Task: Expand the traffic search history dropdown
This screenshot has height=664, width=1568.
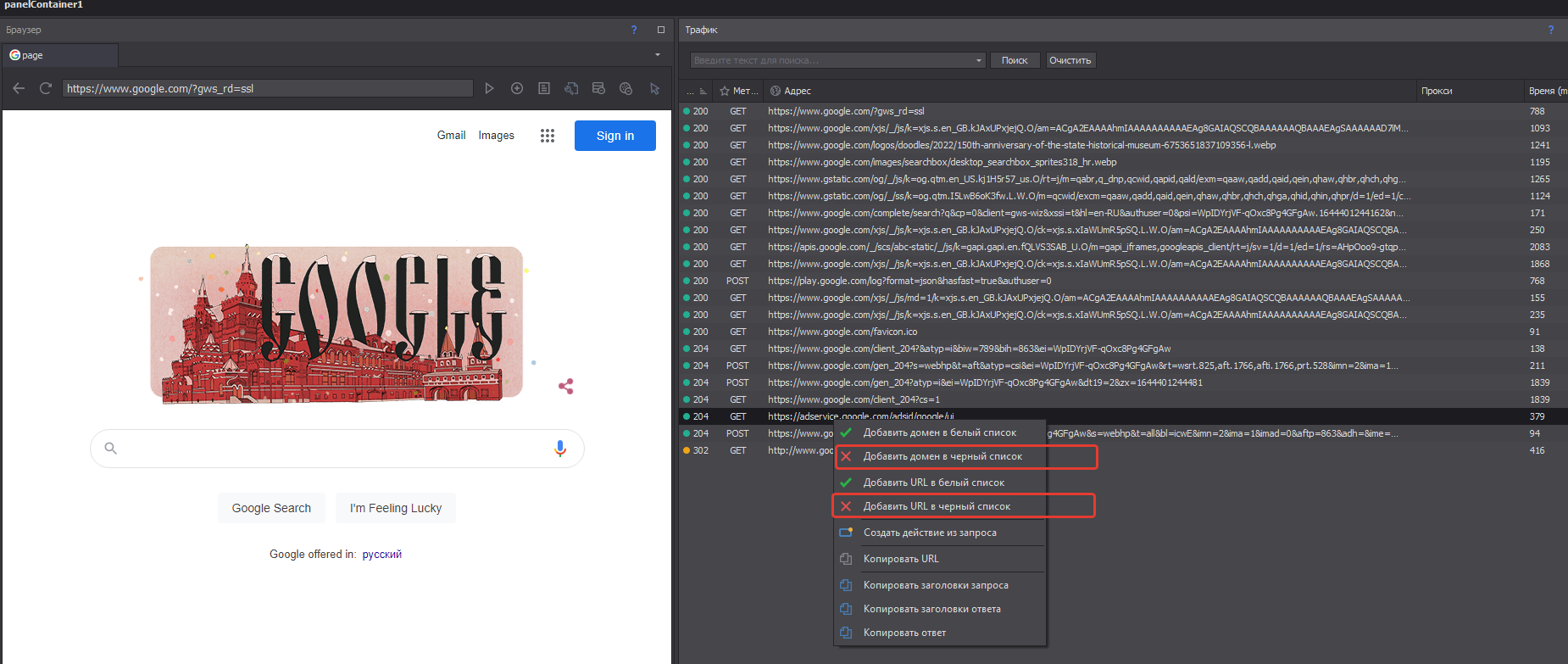Action: pyautogui.click(x=979, y=60)
